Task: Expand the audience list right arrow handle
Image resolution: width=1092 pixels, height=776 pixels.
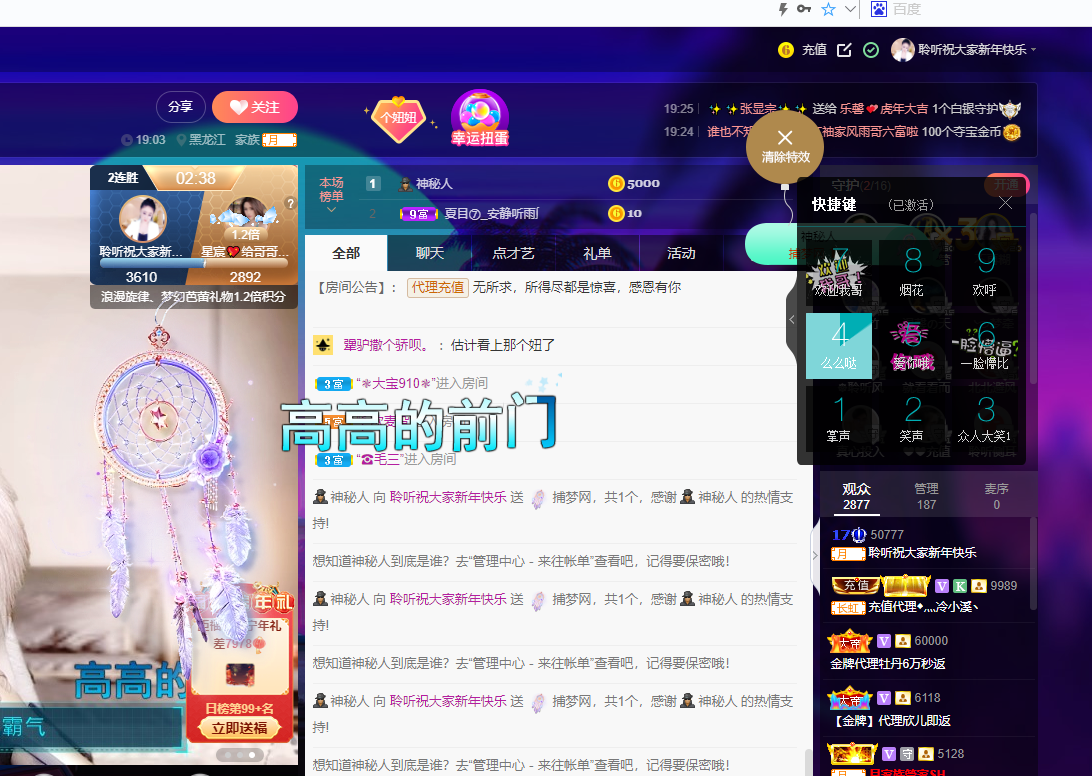Action: (816, 555)
